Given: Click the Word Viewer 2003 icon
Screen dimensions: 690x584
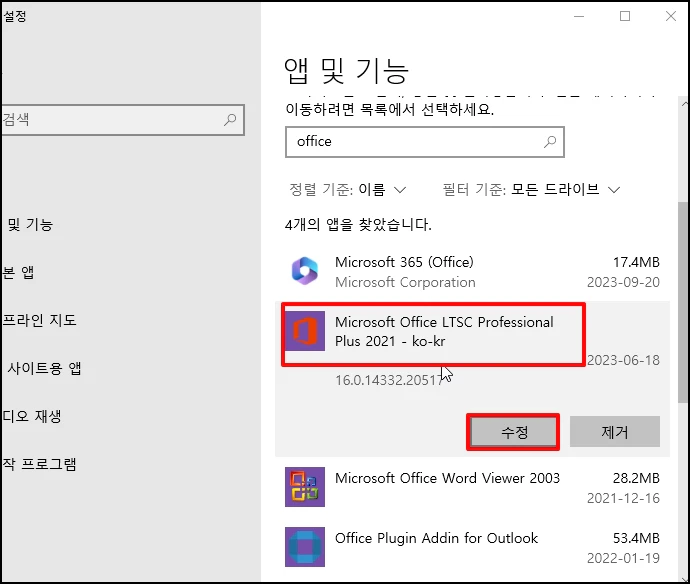Looking at the screenshot, I should click(x=305, y=487).
